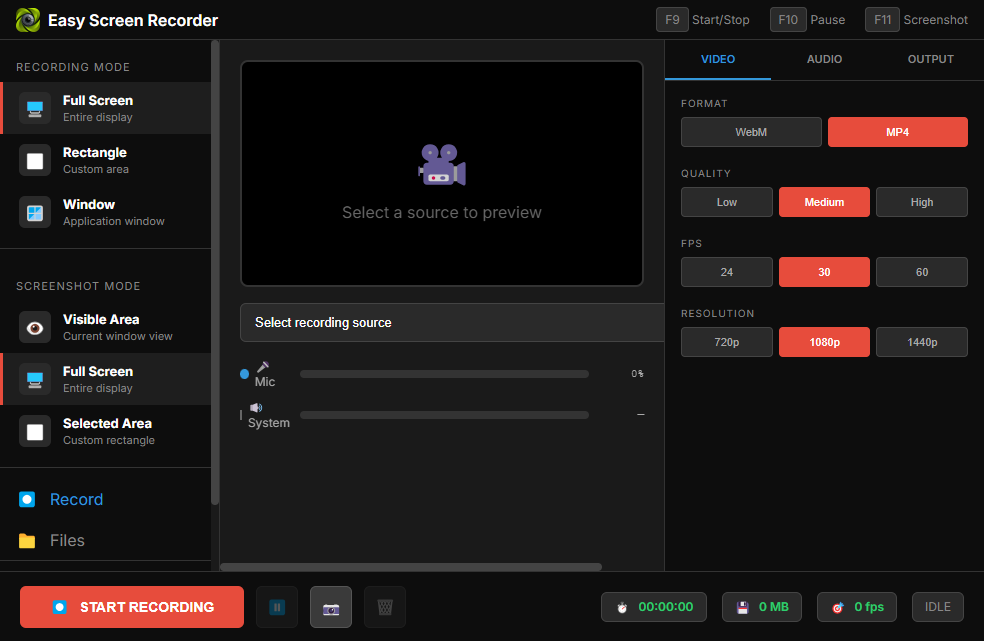Click the 0 MB file size readout
Image resolution: width=984 pixels, height=641 pixels.
tap(774, 607)
